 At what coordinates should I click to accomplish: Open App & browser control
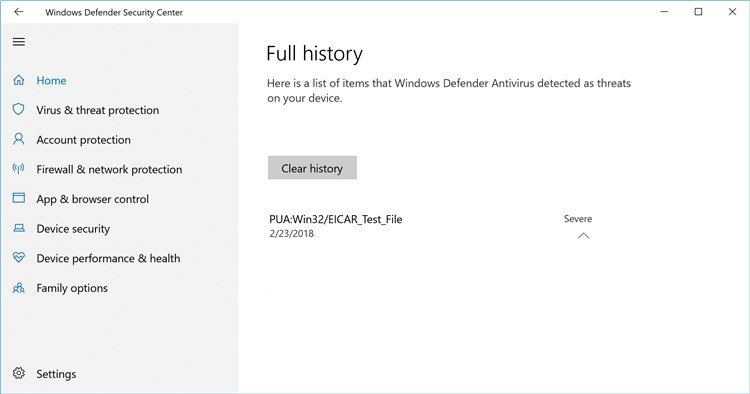[x=92, y=199]
